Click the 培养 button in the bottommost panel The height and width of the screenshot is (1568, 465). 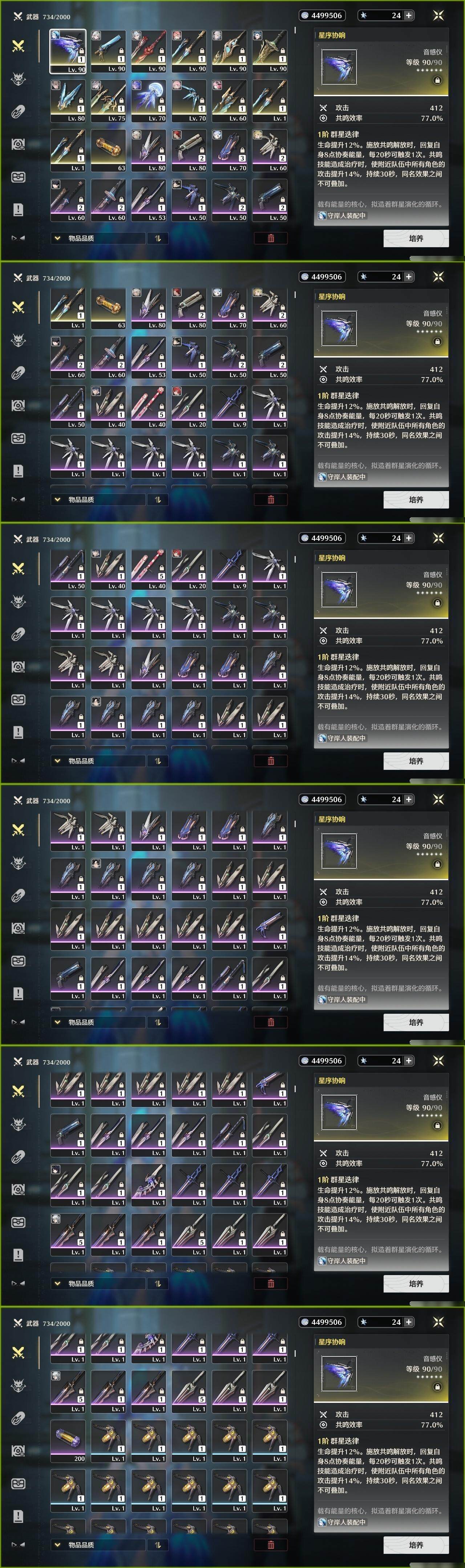point(416,1544)
